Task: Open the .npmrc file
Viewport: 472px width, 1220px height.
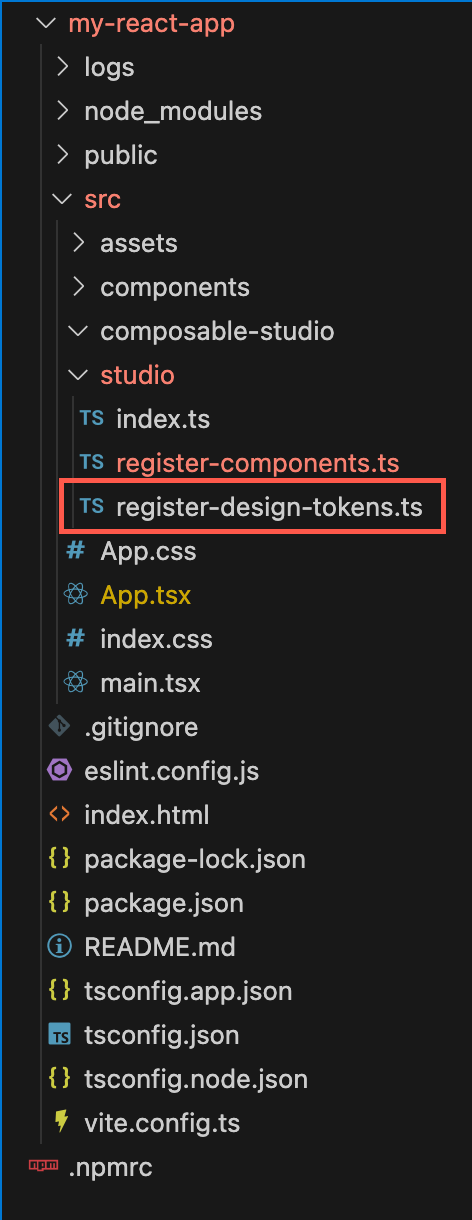Action: click(110, 1168)
